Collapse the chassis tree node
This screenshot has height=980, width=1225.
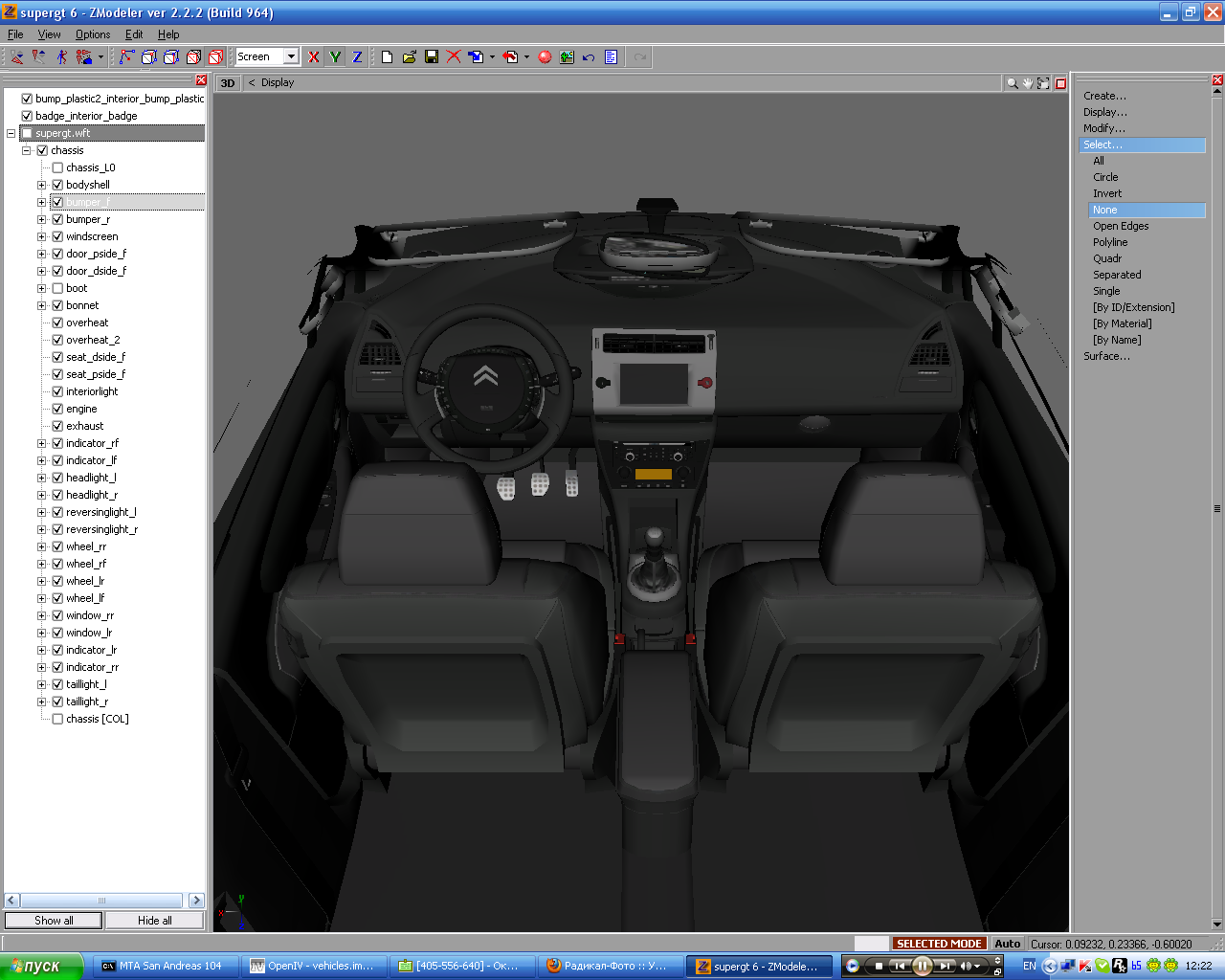tap(27, 150)
